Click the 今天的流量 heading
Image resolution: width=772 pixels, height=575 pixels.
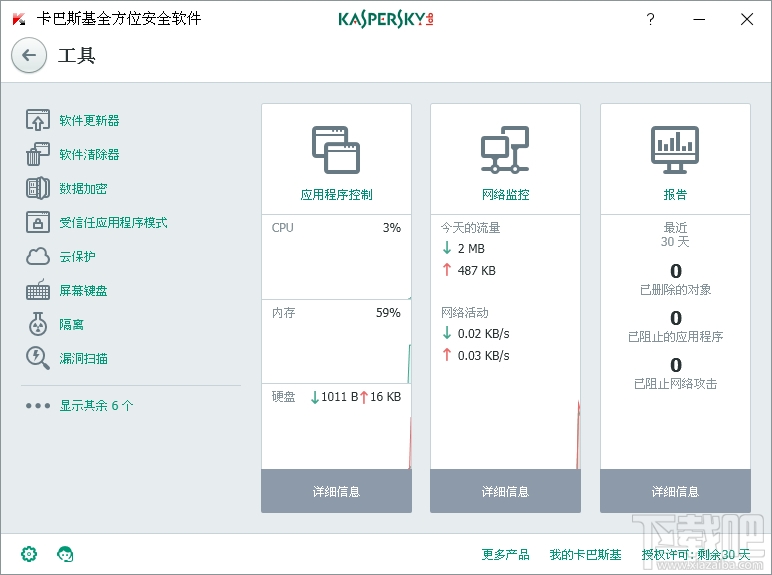point(470,227)
